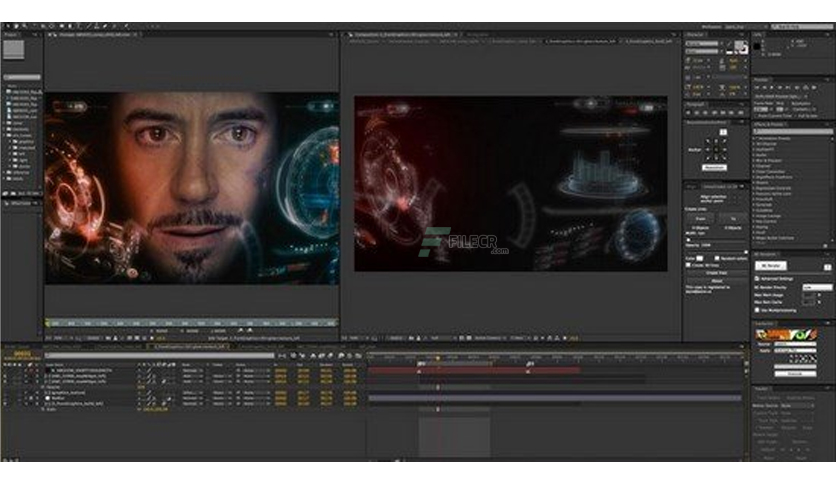Open BG Render Priority dropdown
The height and width of the screenshot is (484, 836).
coord(818,287)
